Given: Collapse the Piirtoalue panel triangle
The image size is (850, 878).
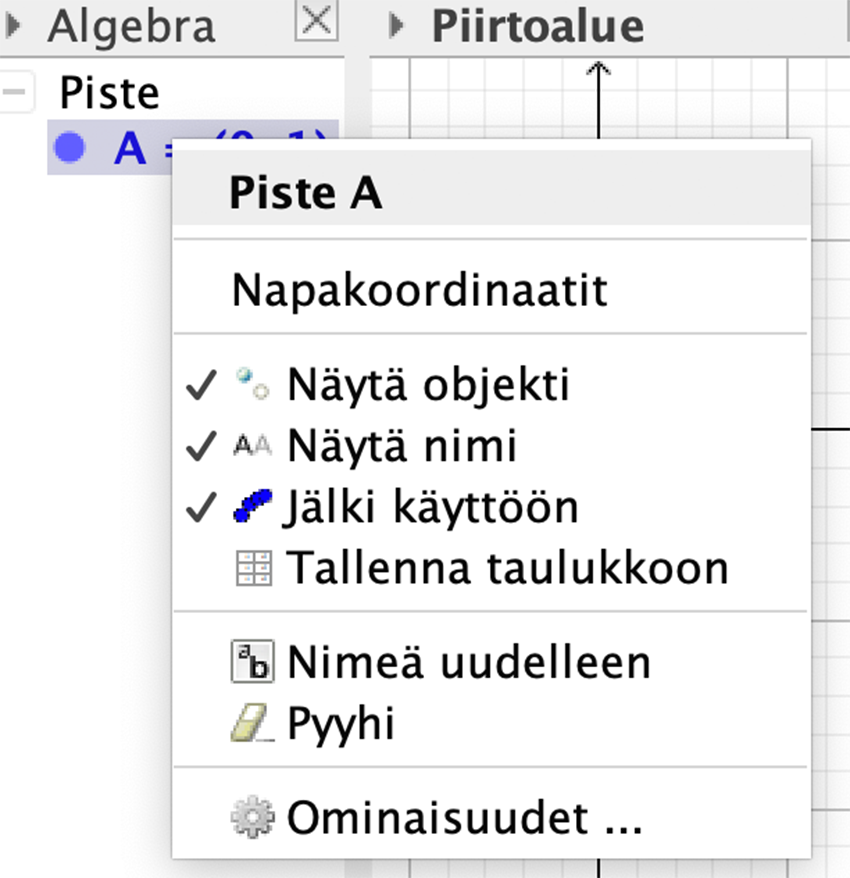Looking at the screenshot, I should click(396, 26).
